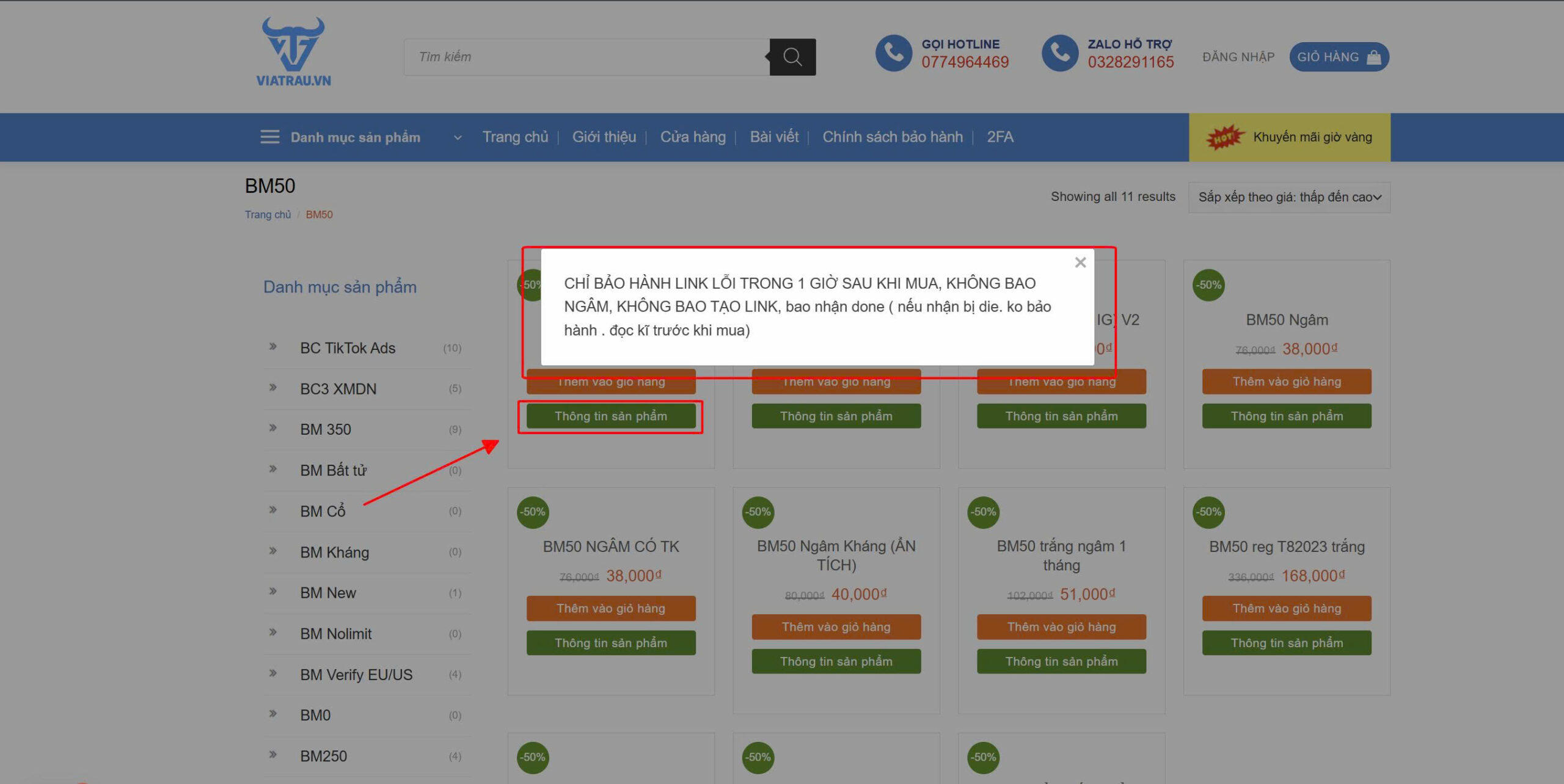Open the Giỏ hàng cart button

tap(1339, 57)
